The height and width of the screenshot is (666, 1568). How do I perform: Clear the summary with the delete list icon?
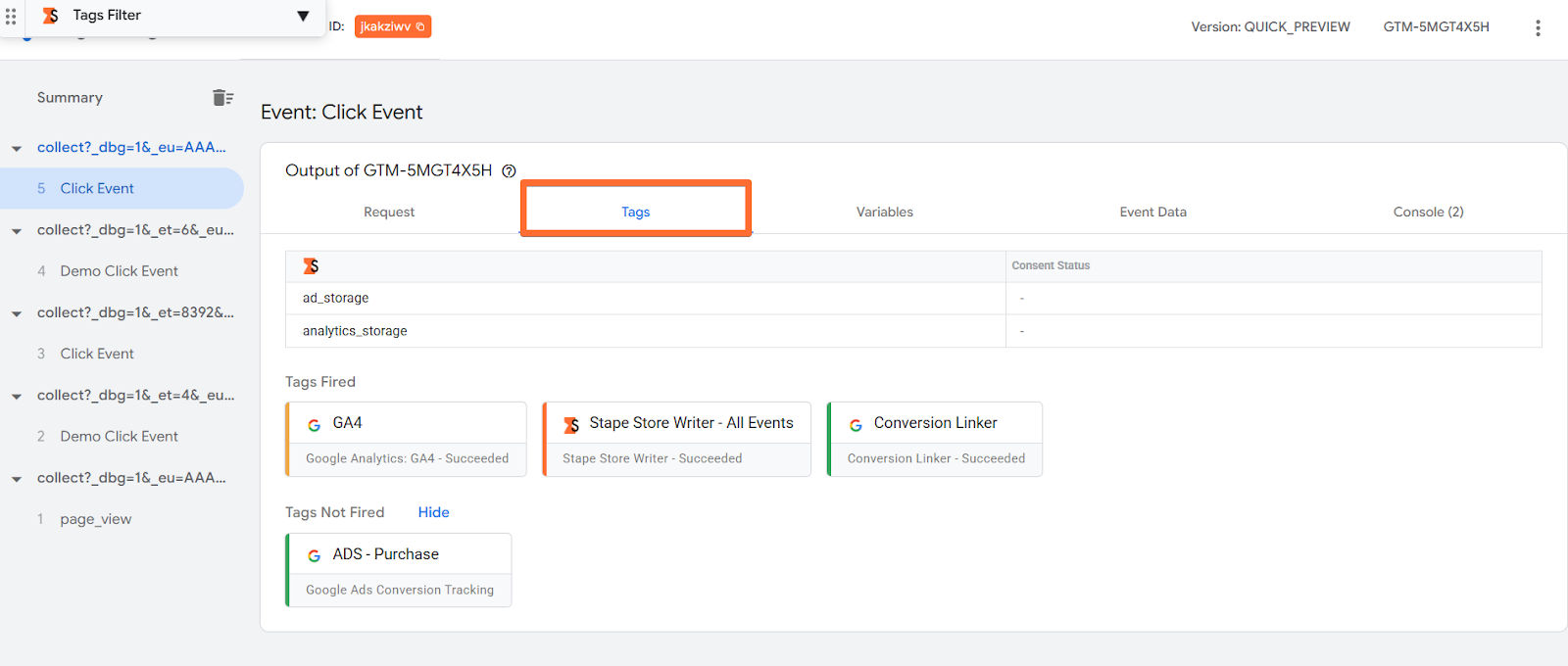tap(222, 97)
